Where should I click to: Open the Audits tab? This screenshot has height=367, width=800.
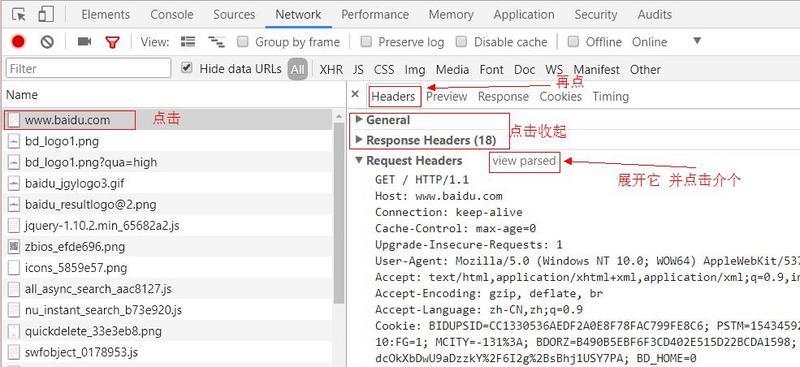[x=655, y=15]
